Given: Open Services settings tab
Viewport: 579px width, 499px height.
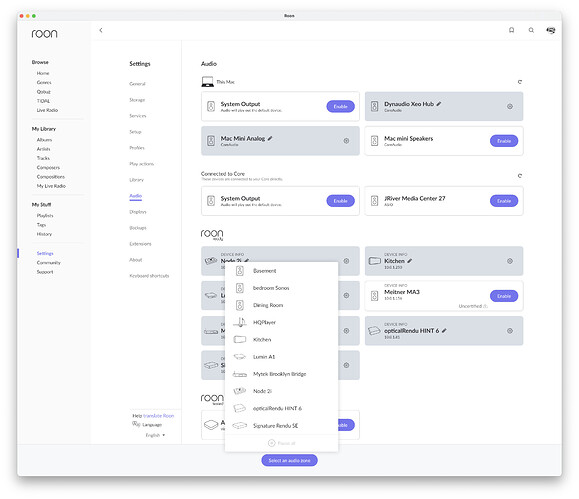Looking at the screenshot, I should click(138, 116).
